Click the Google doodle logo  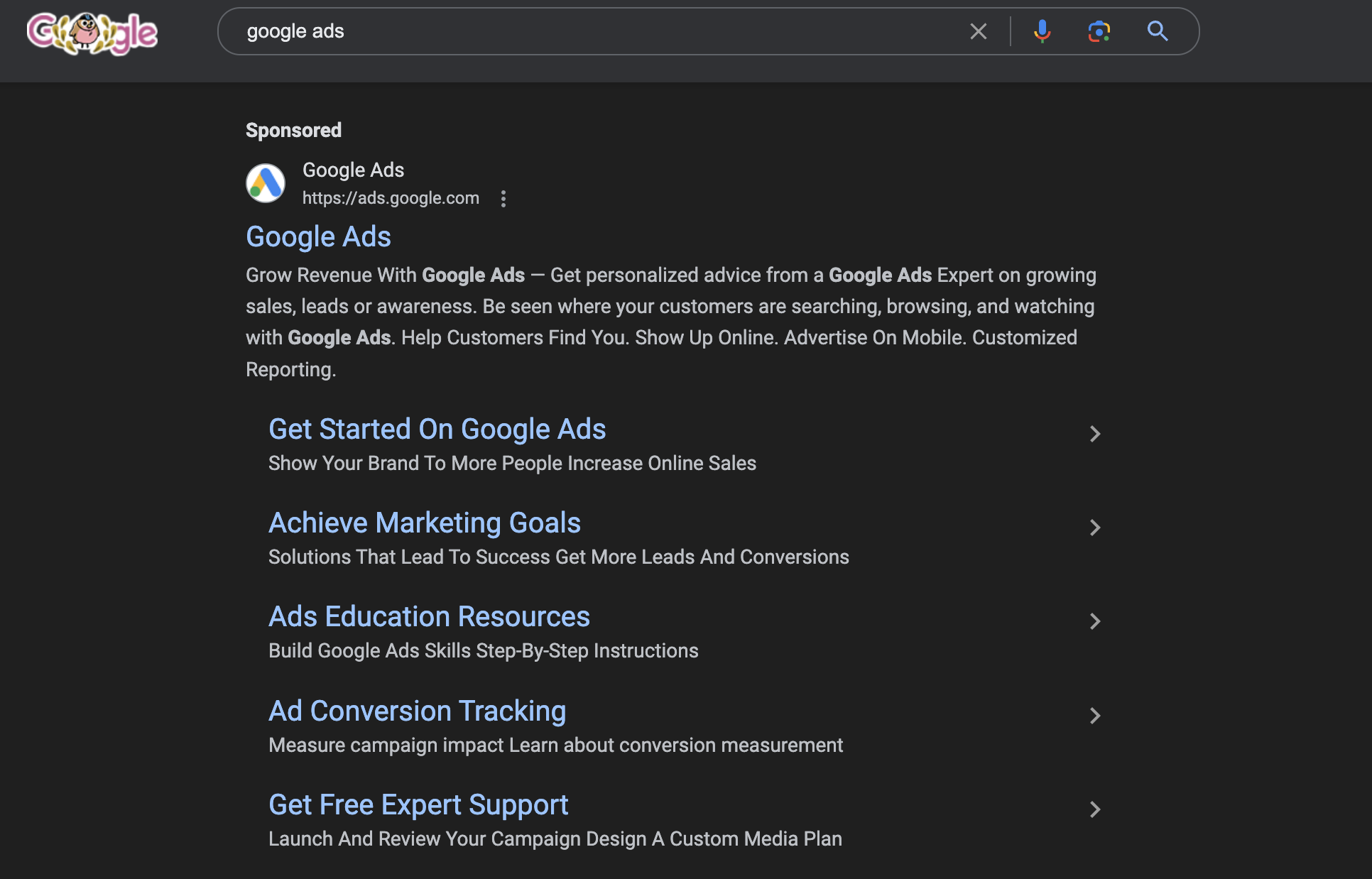click(91, 31)
